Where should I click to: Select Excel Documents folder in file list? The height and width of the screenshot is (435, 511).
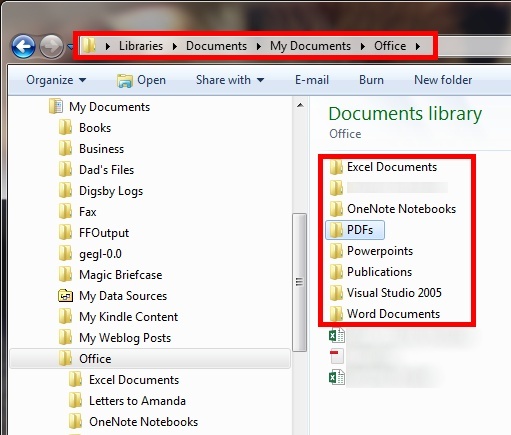point(383,167)
